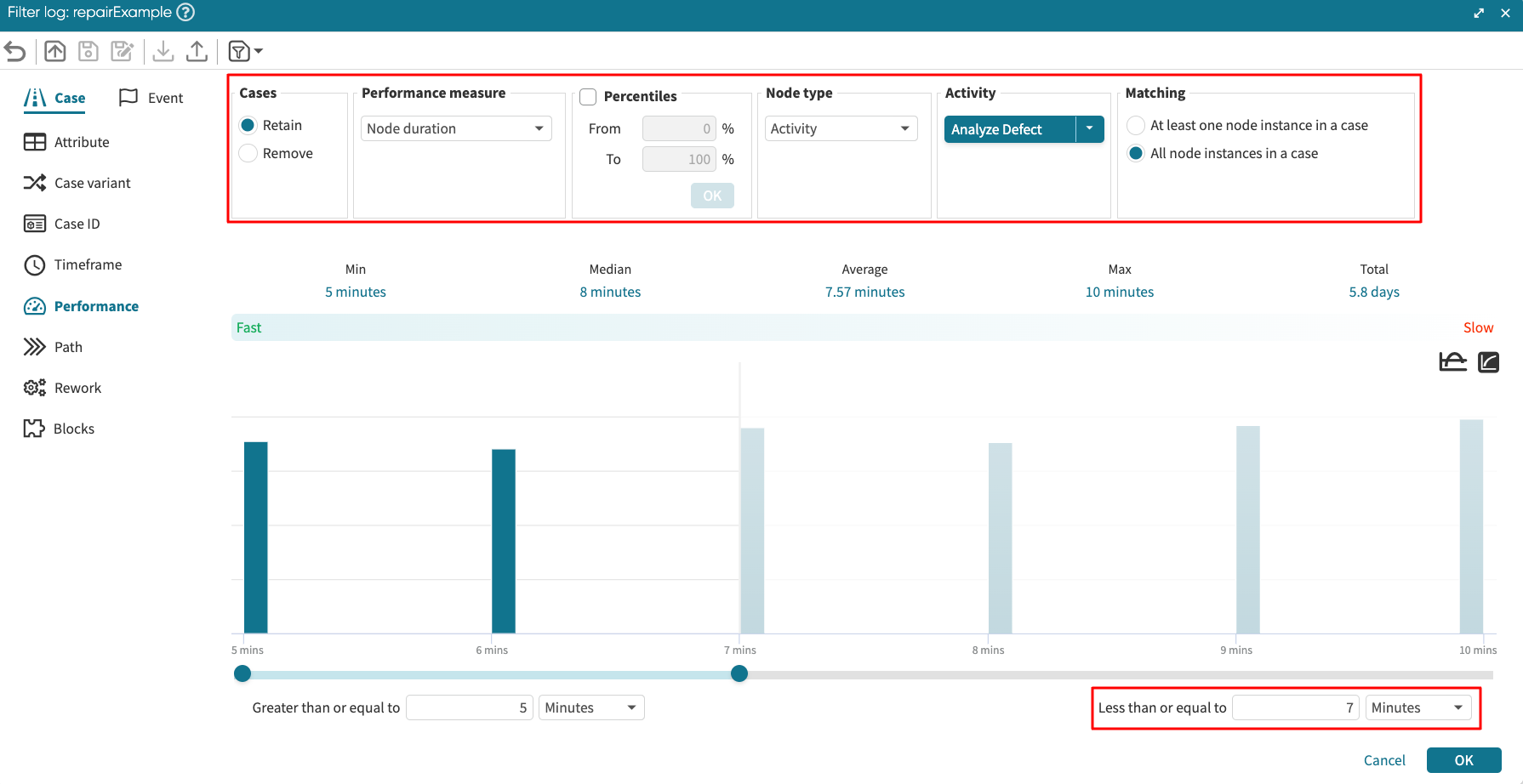Click the save filter disk icon
1523x784 pixels.
[88, 52]
